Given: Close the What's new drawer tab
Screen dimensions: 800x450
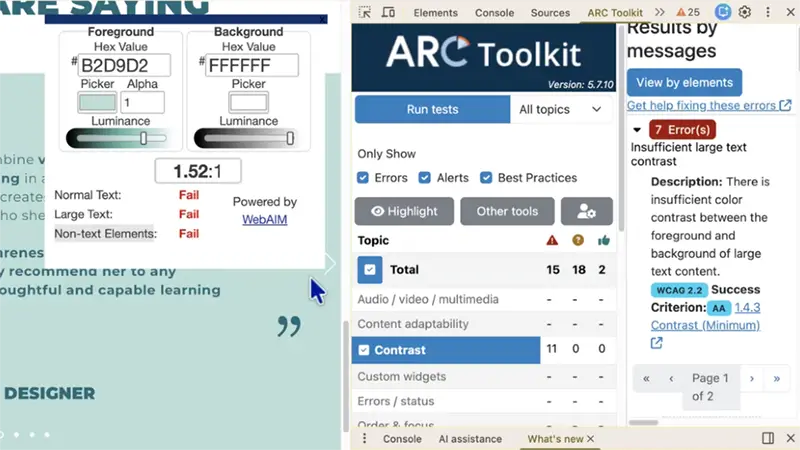Looking at the screenshot, I should point(590,439).
